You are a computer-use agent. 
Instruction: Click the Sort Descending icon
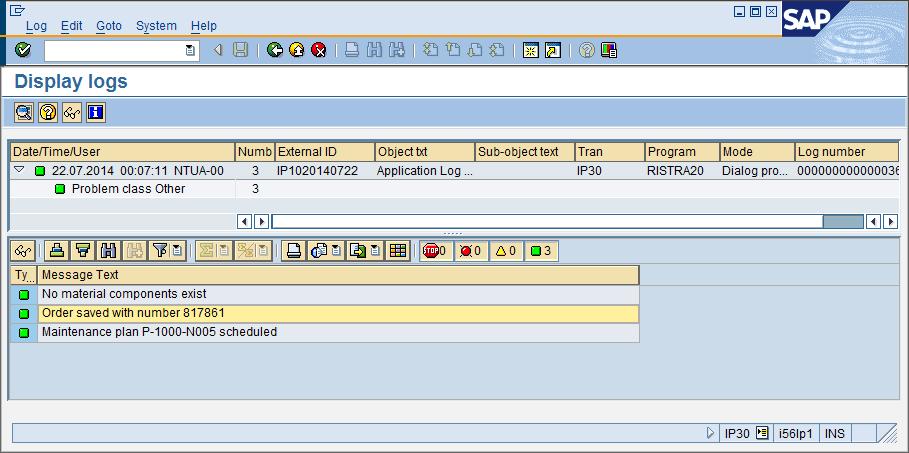click(83, 251)
